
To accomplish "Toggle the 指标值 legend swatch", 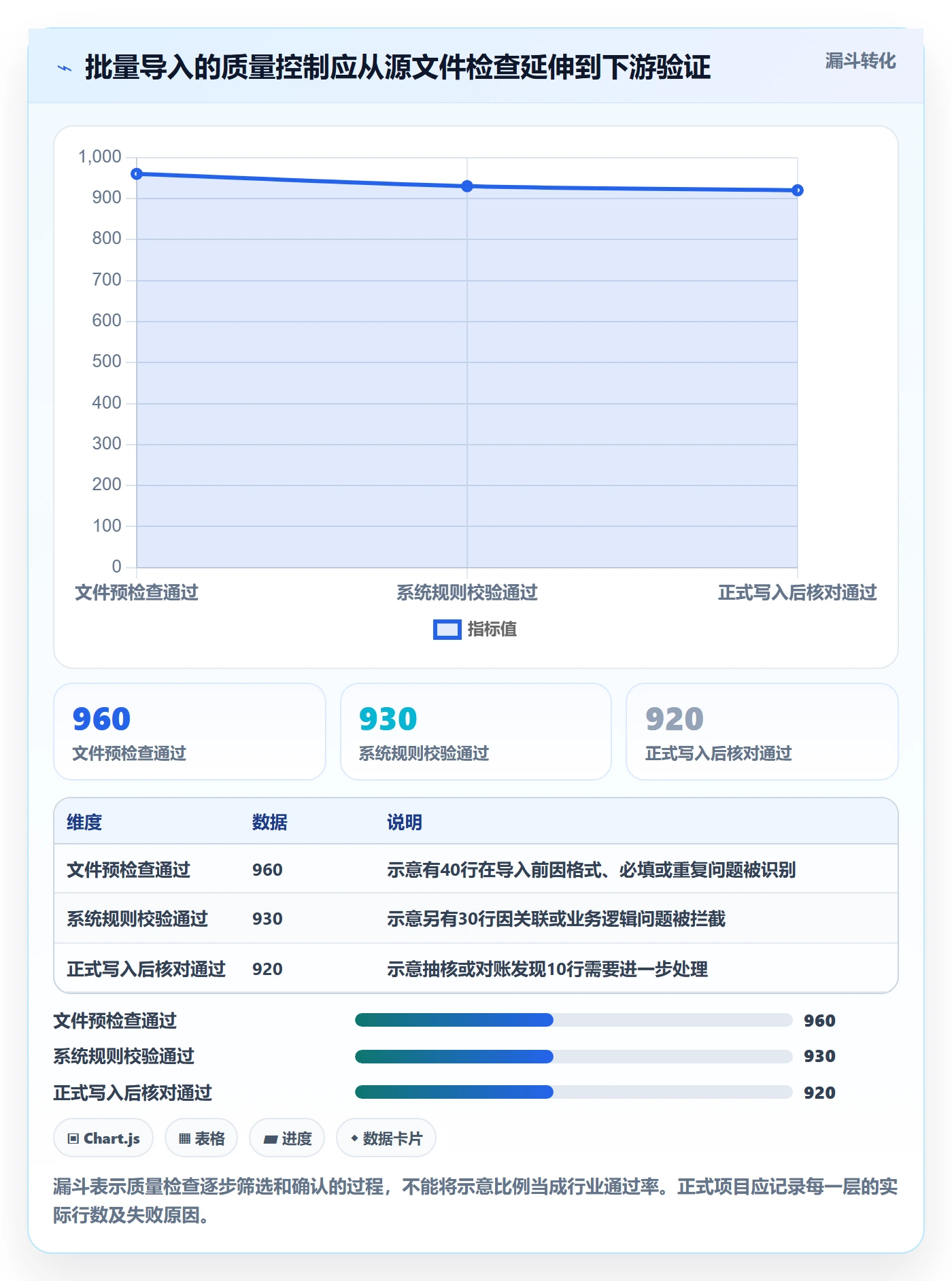I will 447,630.
